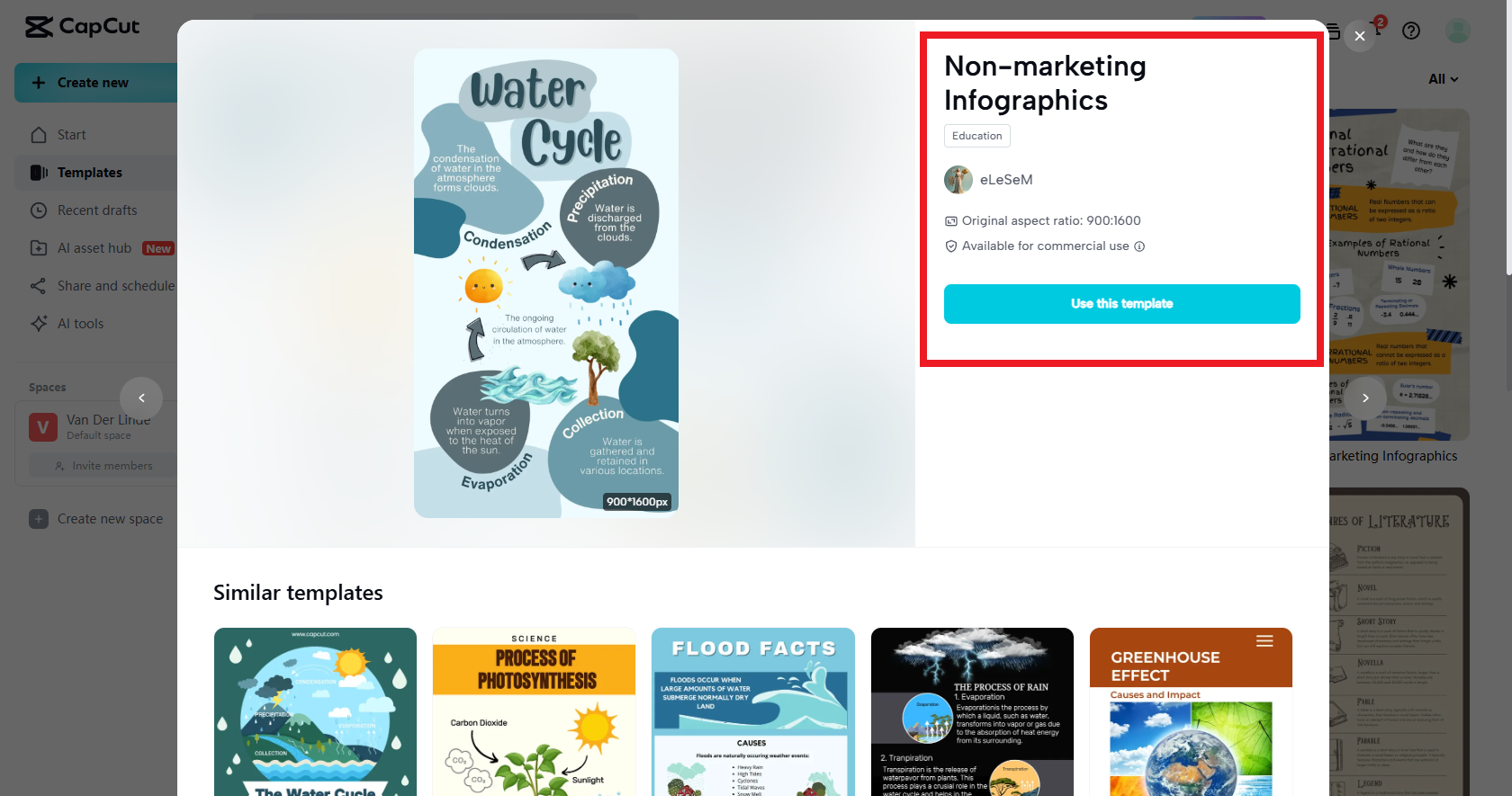Go to previous template arrow
This screenshot has width=1512, height=796.
141,398
